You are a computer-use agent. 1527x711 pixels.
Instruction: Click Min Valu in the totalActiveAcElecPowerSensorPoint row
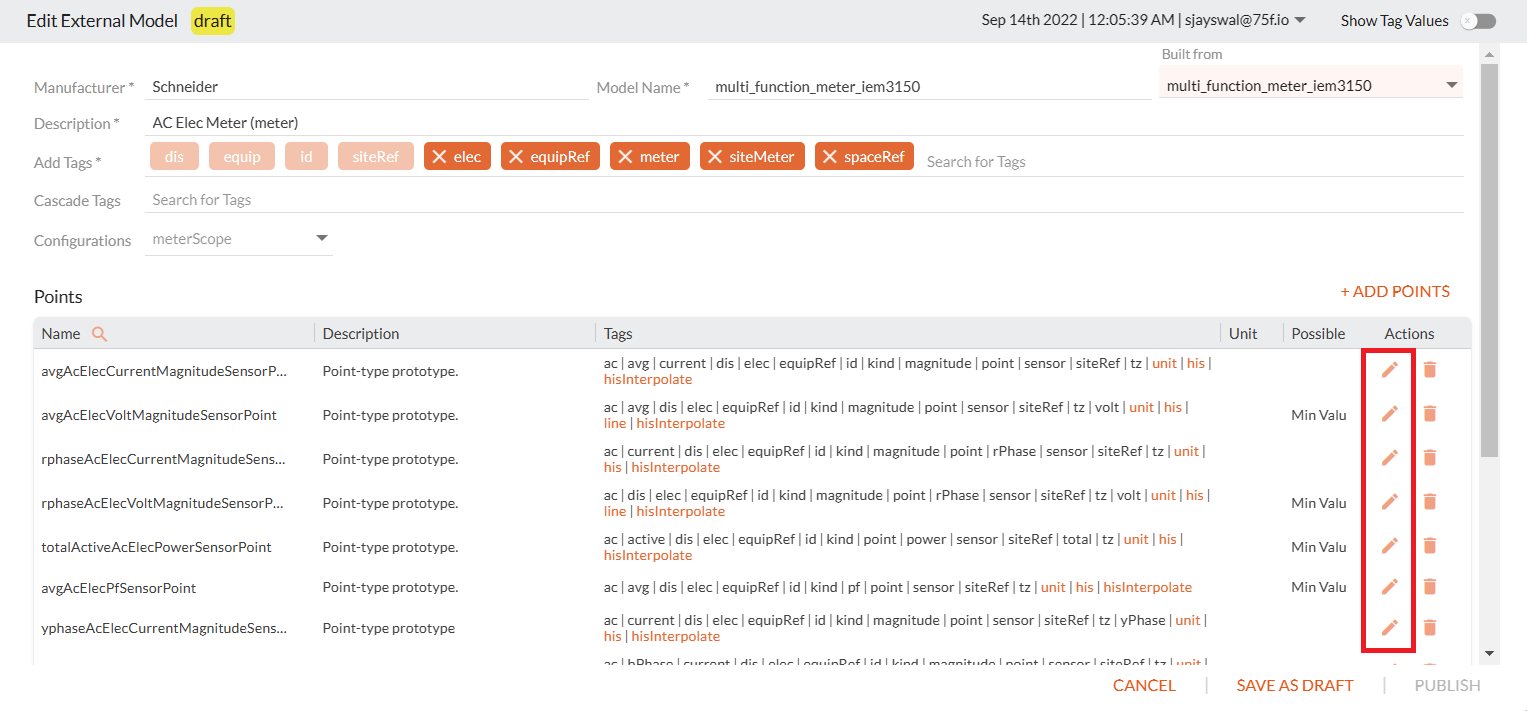click(1319, 547)
